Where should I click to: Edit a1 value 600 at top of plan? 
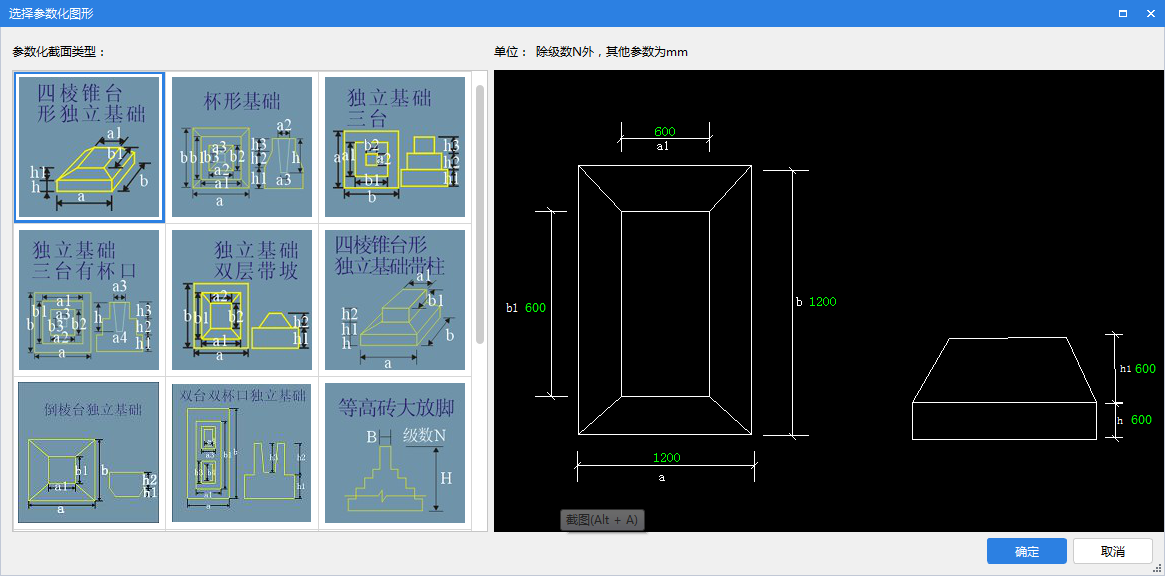(665, 132)
